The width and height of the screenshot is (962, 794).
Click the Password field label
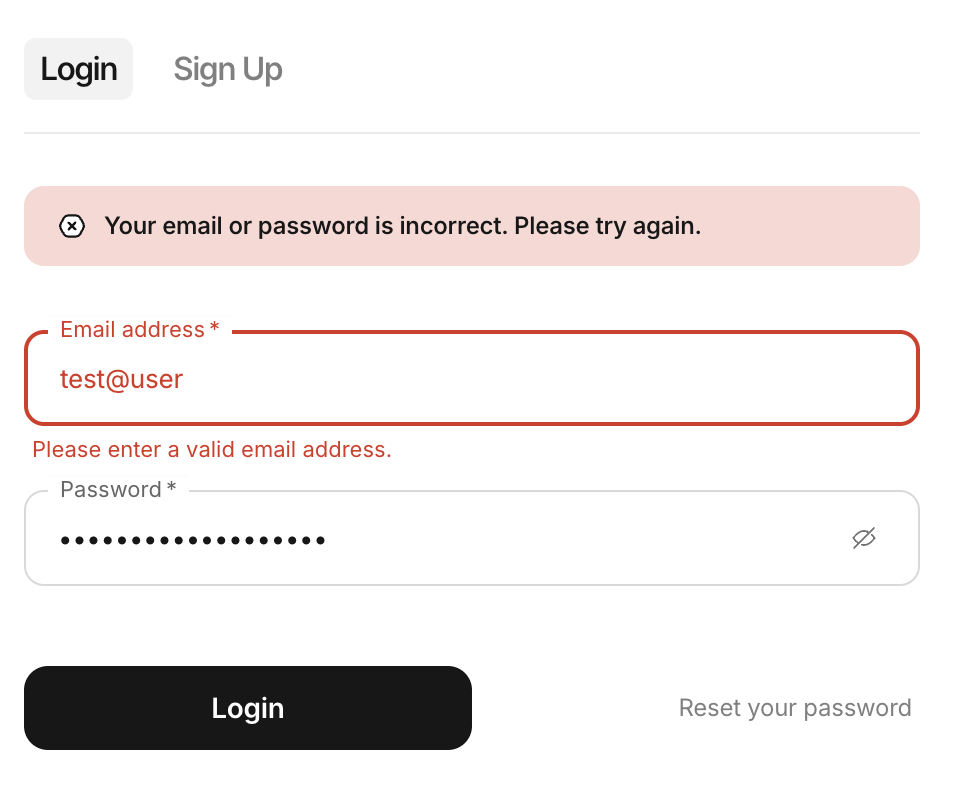[110, 490]
